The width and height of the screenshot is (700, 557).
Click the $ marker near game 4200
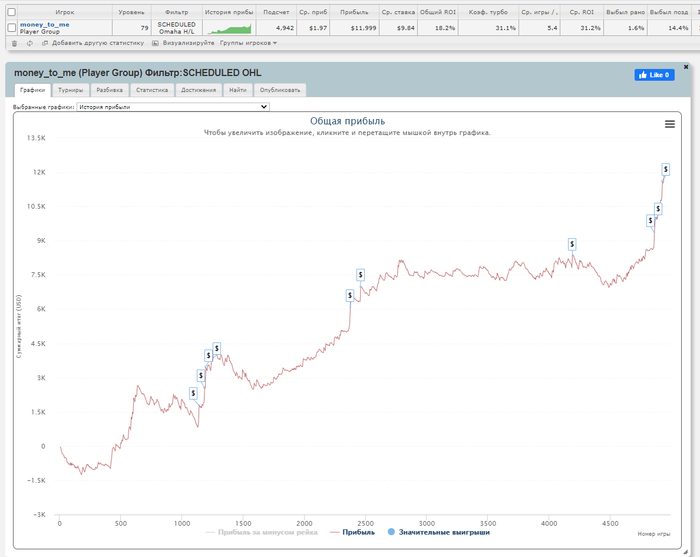[572, 244]
